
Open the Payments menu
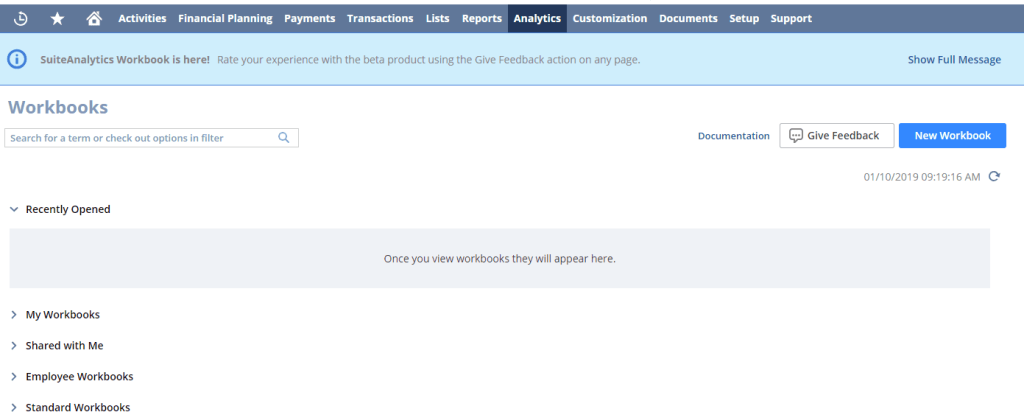(x=310, y=19)
